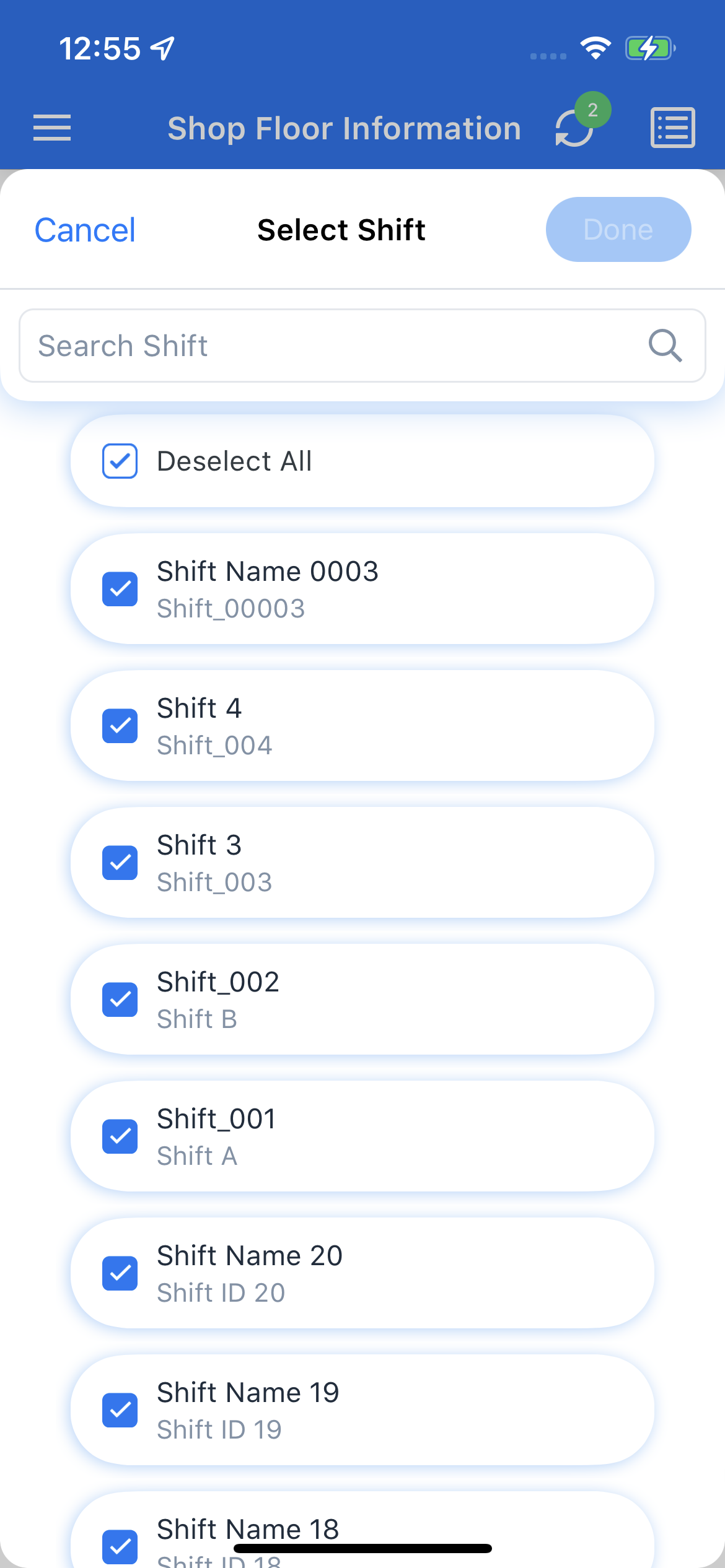725x1568 pixels.
Task: Confirm selection with Done button
Action: [x=618, y=230]
